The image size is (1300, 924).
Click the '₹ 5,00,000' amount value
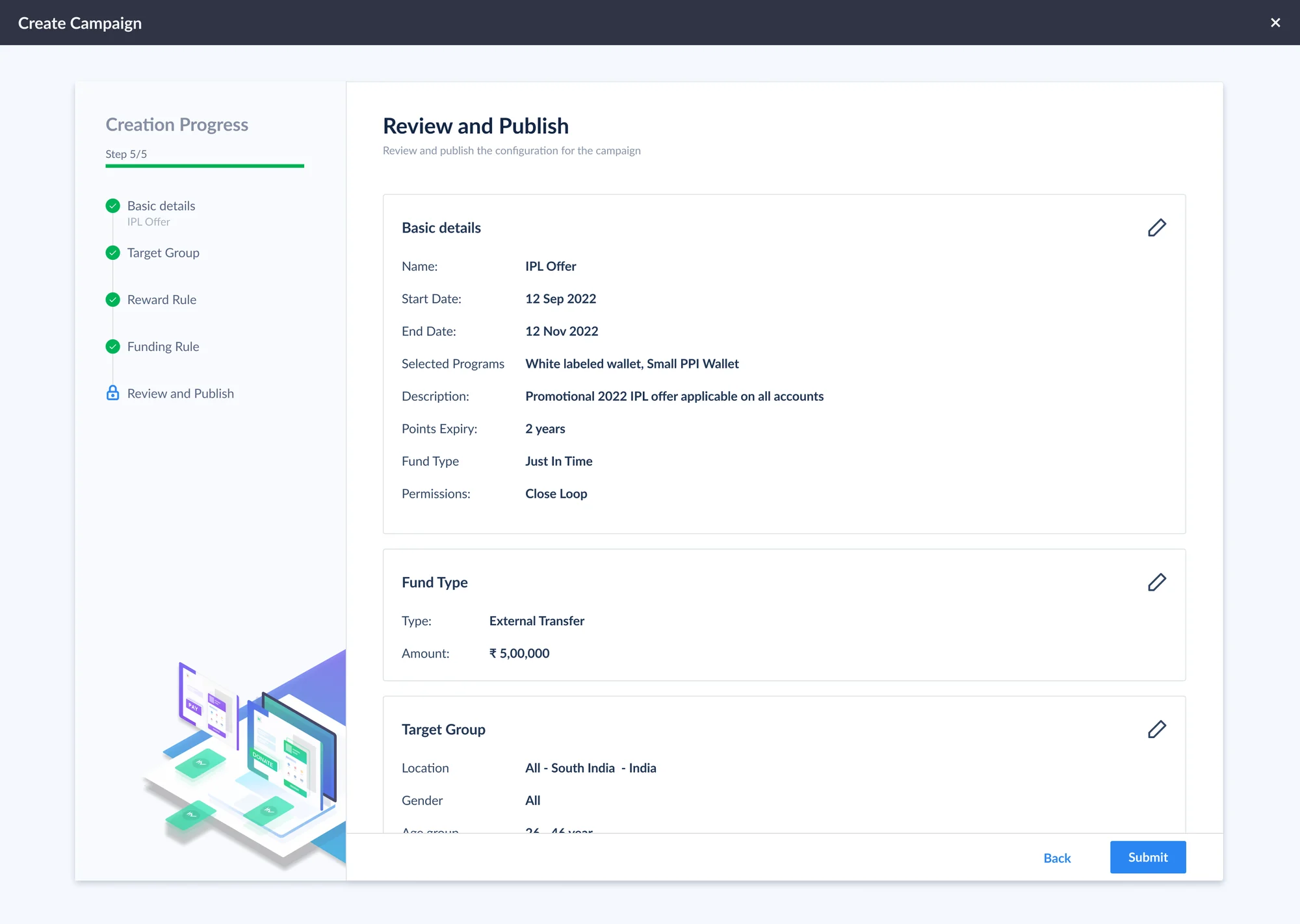(x=519, y=654)
